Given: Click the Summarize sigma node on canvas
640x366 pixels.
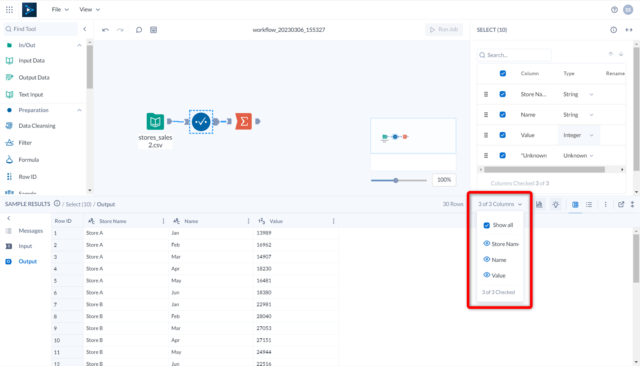Looking at the screenshot, I should [244, 122].
